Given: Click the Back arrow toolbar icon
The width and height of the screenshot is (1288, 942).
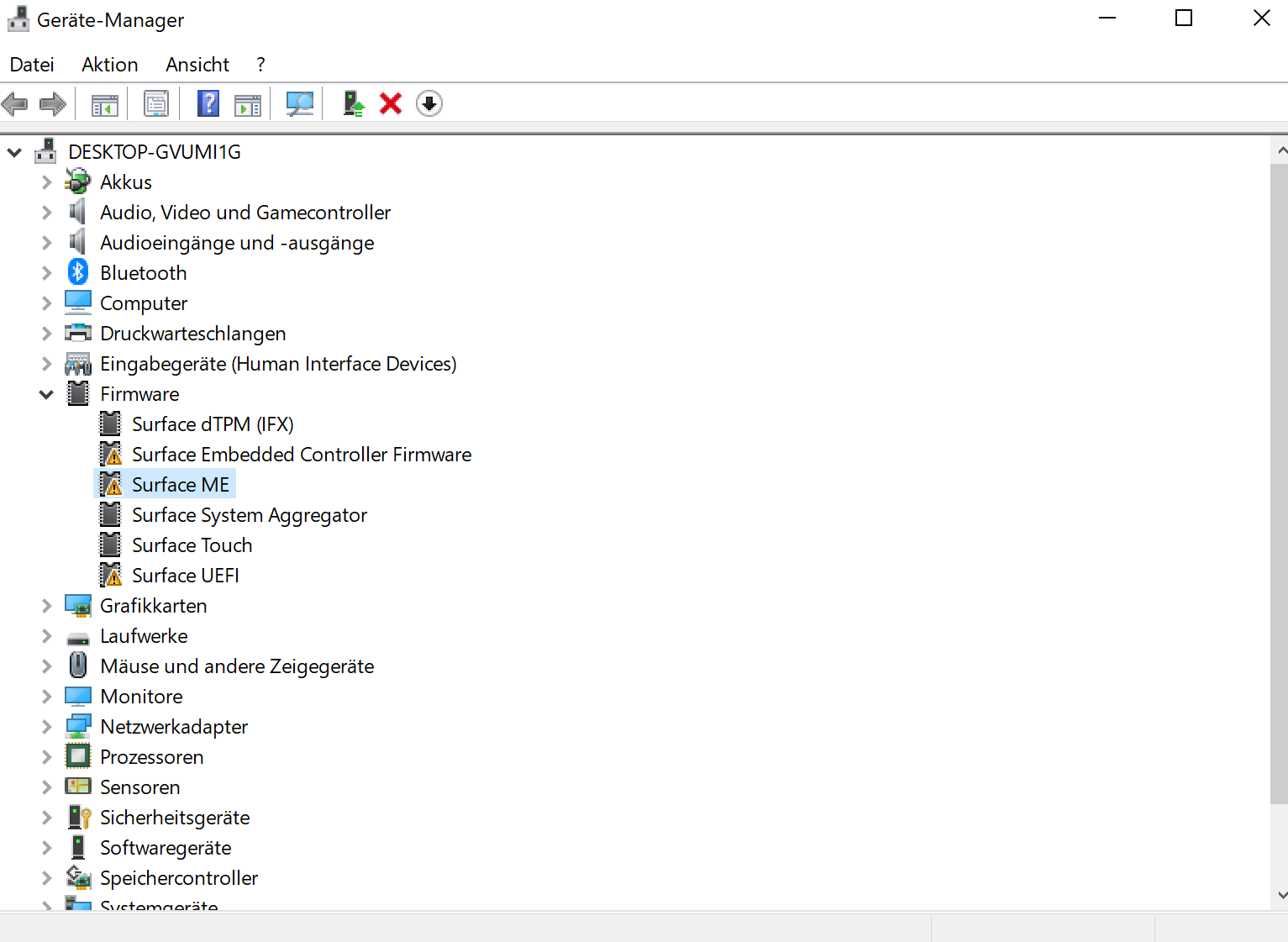Looking at the screenshot, I should (15, 104).
